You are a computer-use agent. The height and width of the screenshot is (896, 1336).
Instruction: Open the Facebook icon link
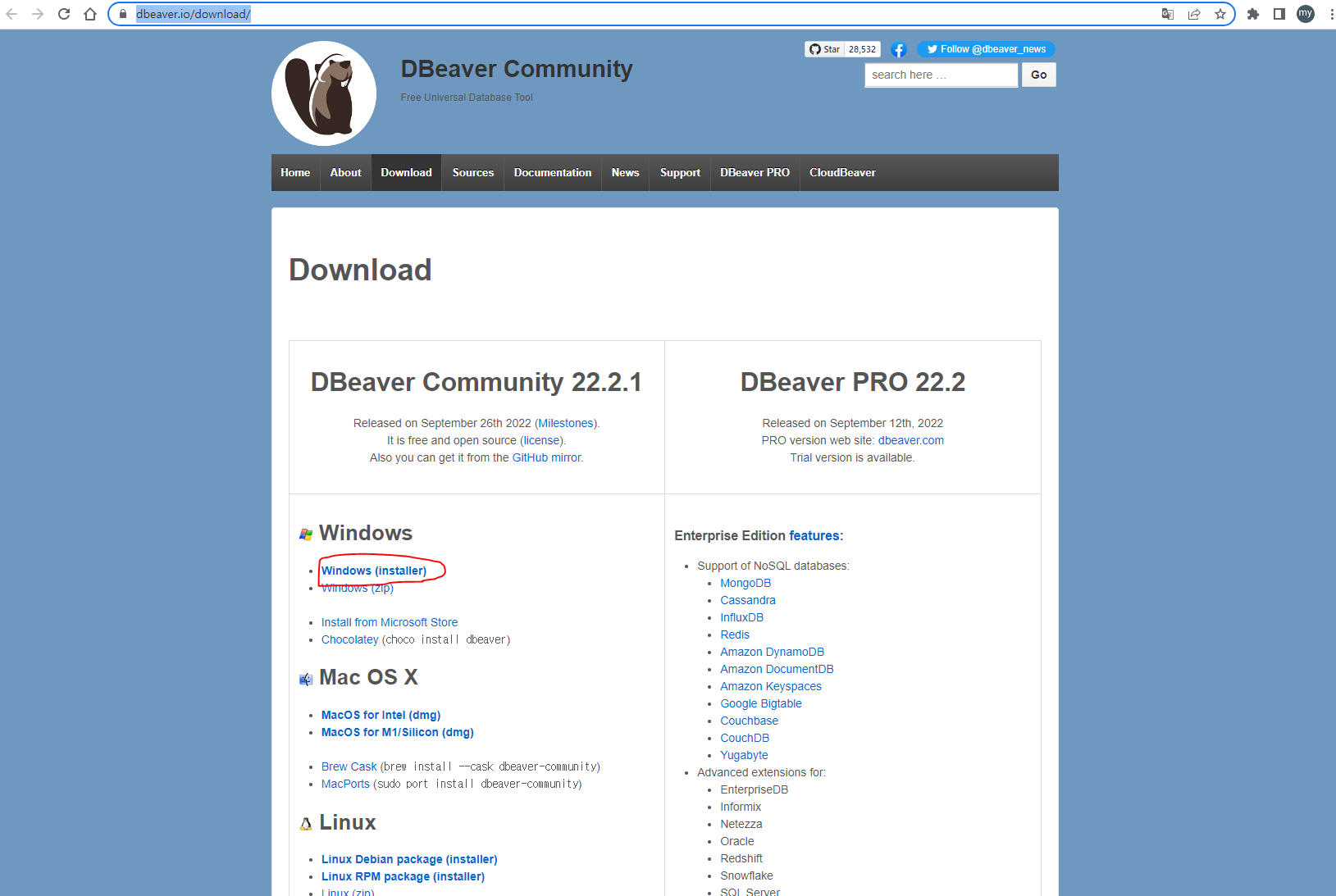click(x=899, y=50)
